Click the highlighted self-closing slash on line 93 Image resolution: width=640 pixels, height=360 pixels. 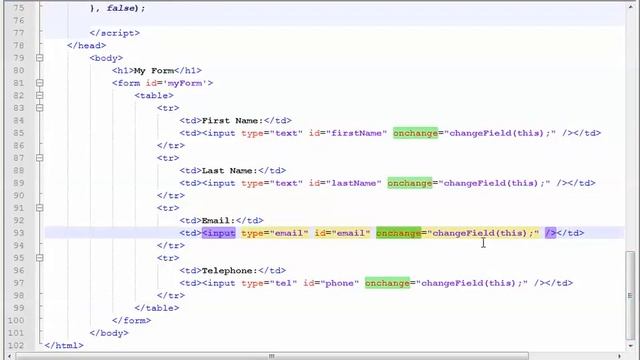(550, 233)
